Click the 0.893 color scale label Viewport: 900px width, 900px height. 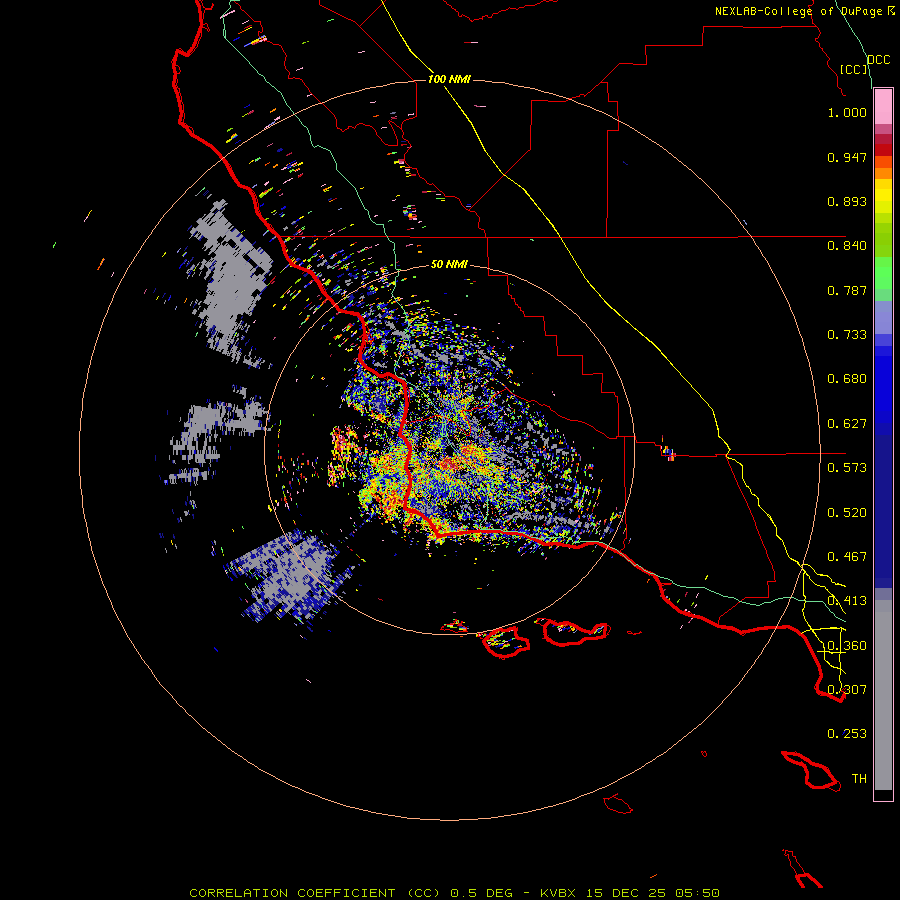(847, 201)
